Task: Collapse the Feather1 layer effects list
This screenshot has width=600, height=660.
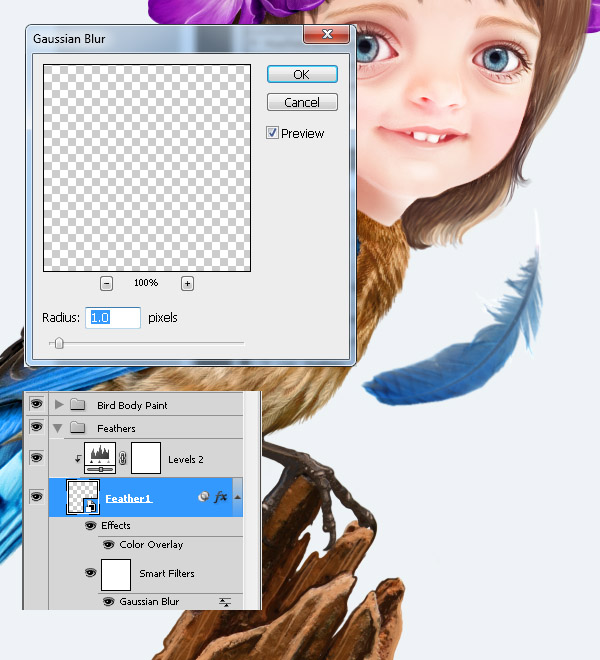Action: coord(237,497)
